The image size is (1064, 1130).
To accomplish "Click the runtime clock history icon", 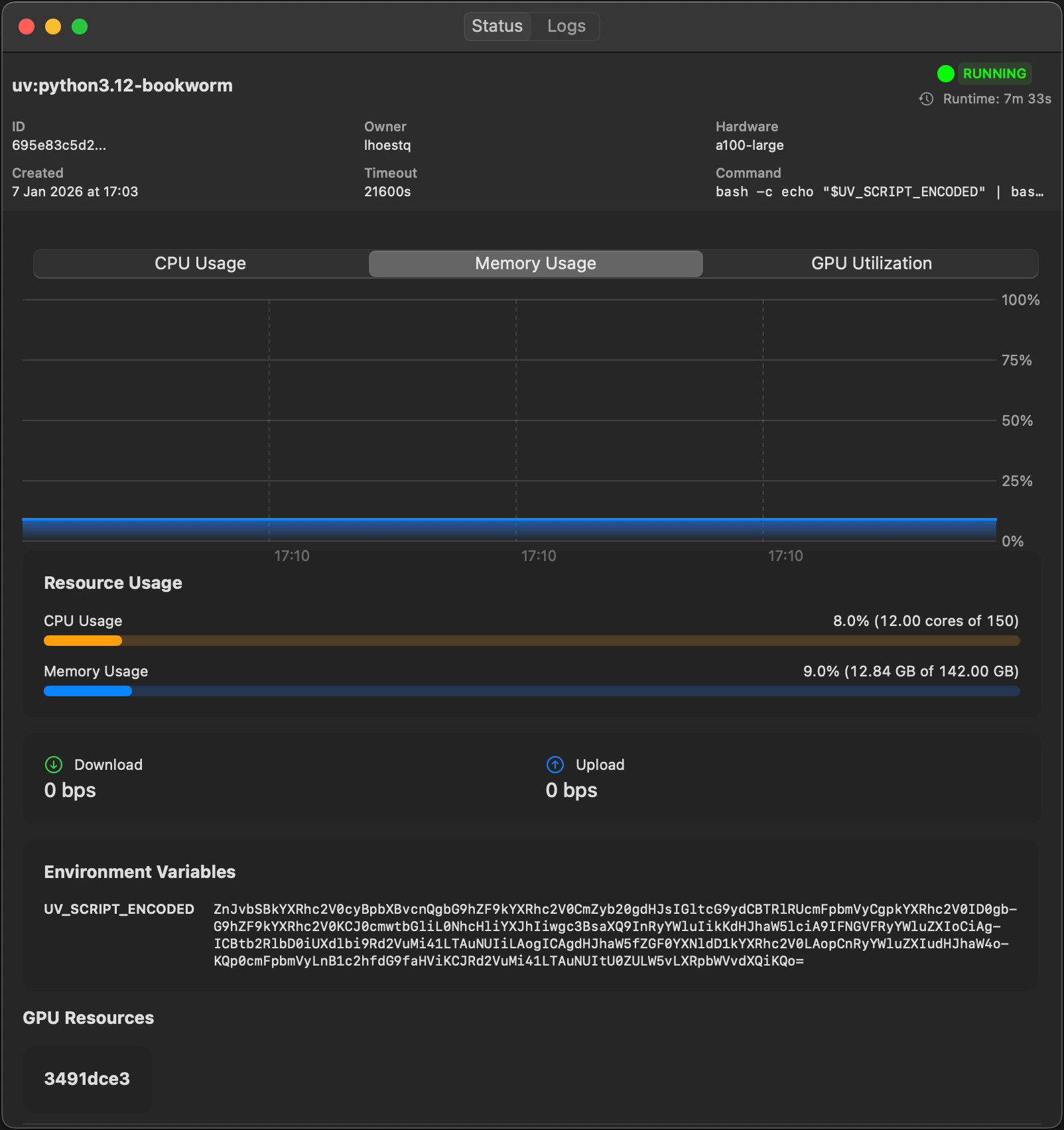I will tap(926, 99).
